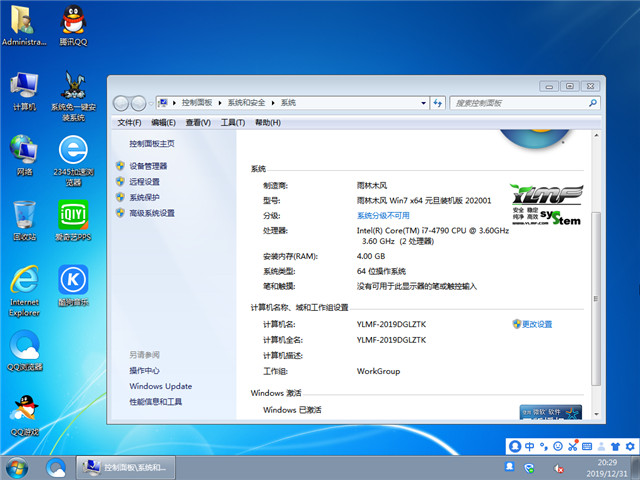Open 性能信息和工具 link
This screenshot has height=480, width=640.
[156, 402]
